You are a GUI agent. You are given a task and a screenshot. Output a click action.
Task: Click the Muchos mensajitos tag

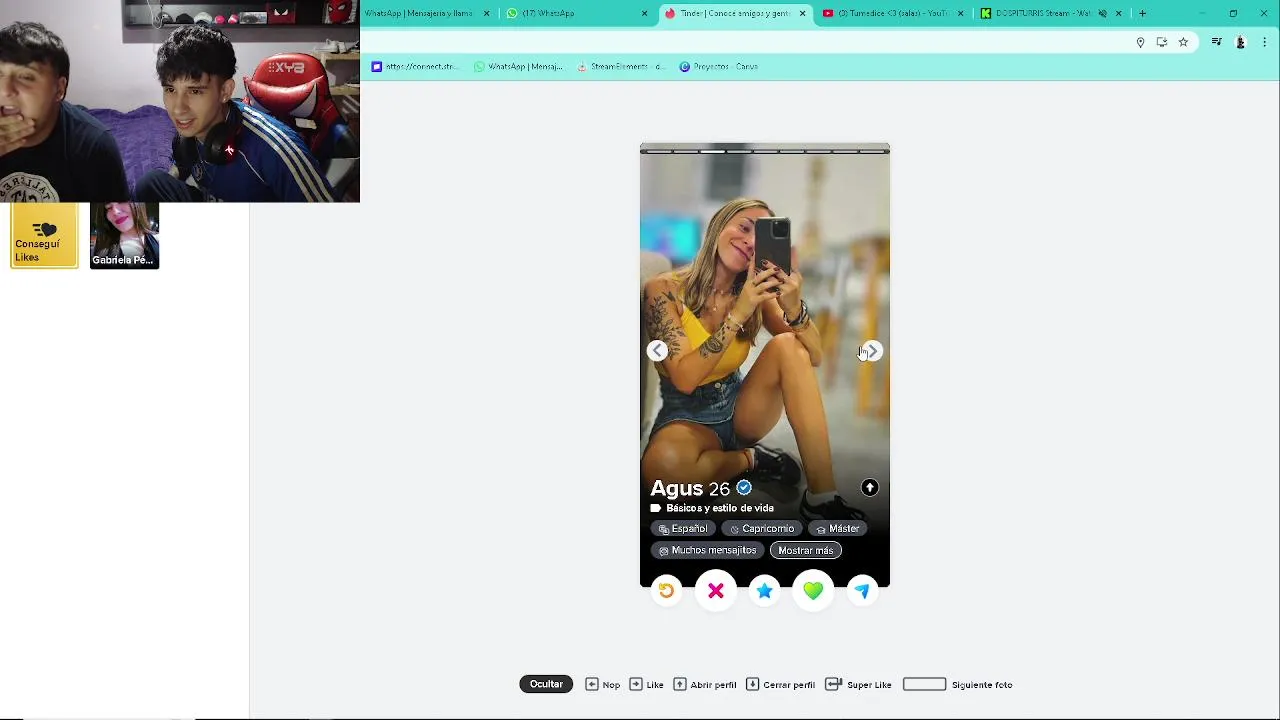[x=708, y=550]
